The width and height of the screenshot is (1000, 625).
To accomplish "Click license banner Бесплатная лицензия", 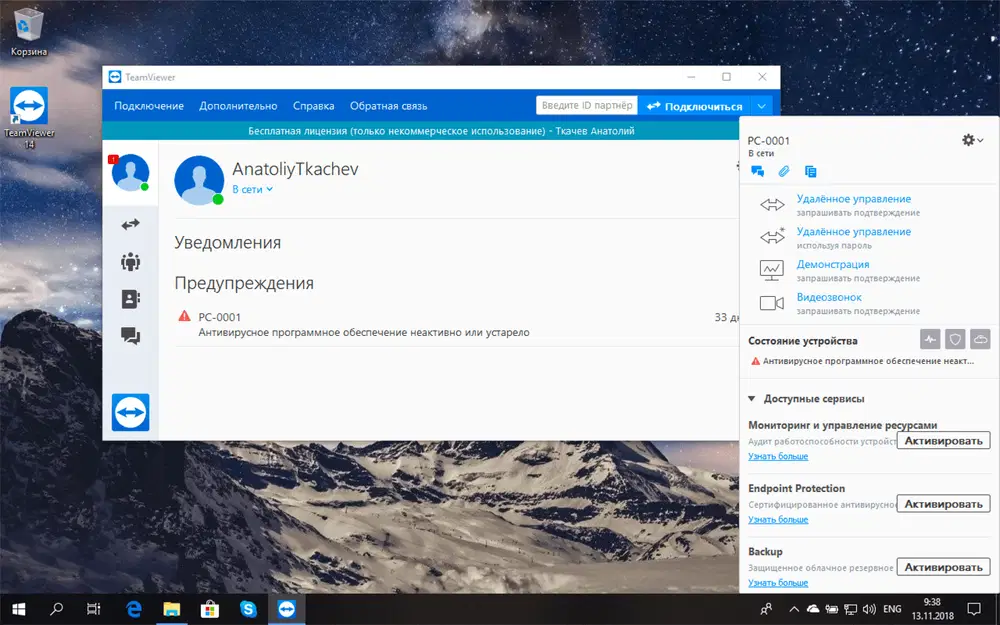I will (441, 131).
